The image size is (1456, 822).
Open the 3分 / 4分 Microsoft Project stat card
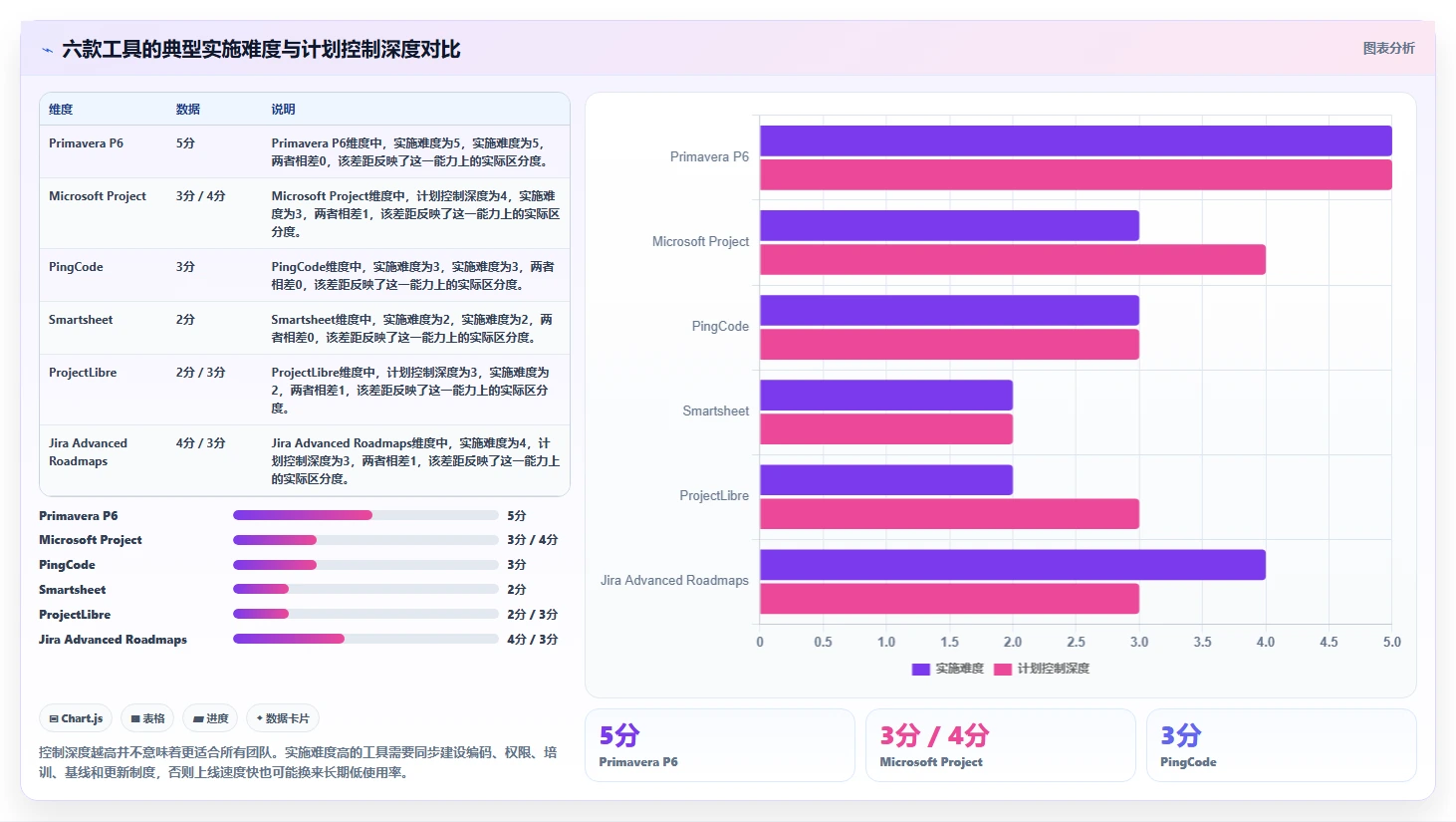[1001, 745]
